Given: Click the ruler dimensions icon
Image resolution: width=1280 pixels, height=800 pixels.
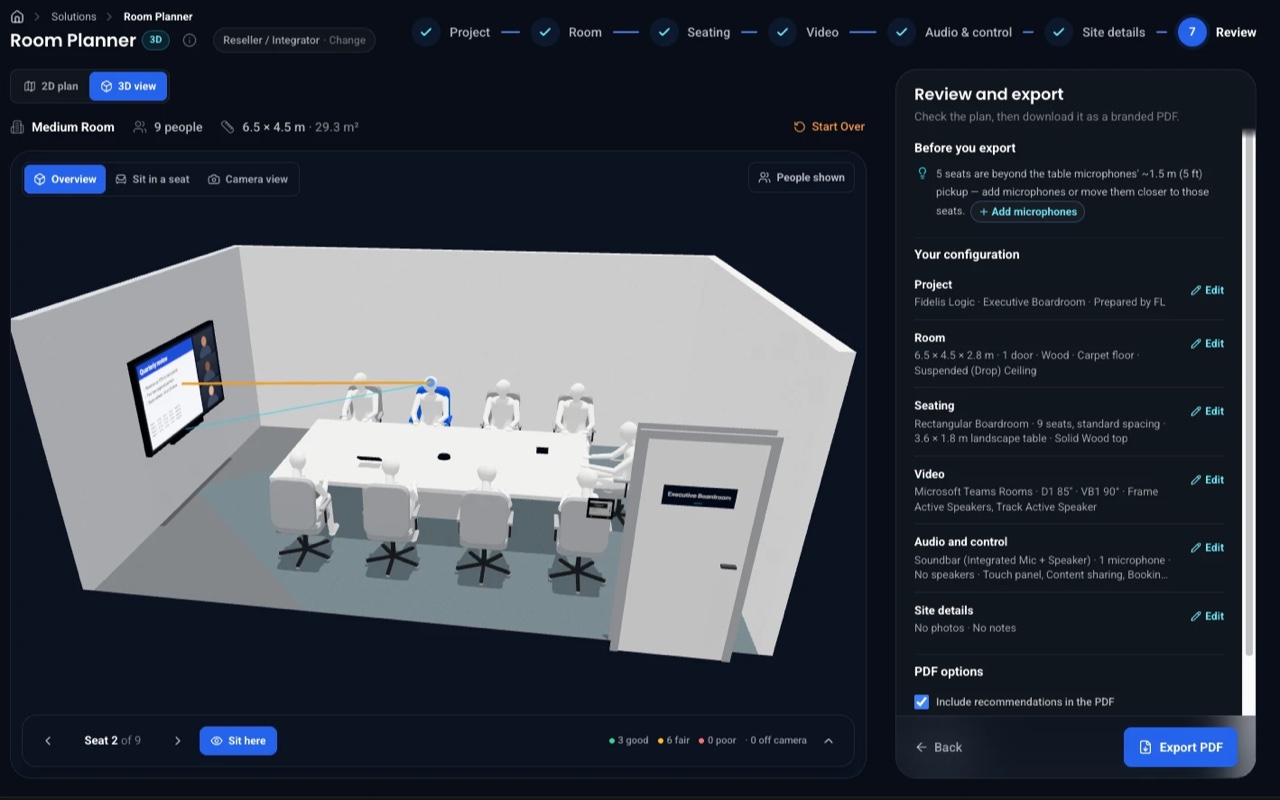Looking at the screenshot, I should [227, 127].
